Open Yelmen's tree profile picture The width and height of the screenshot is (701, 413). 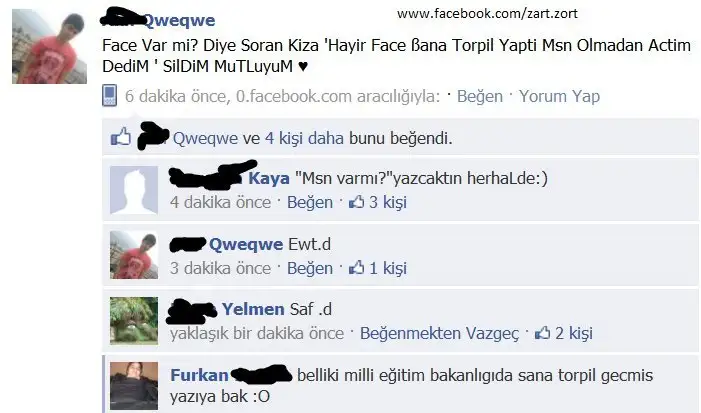(134, 320)
